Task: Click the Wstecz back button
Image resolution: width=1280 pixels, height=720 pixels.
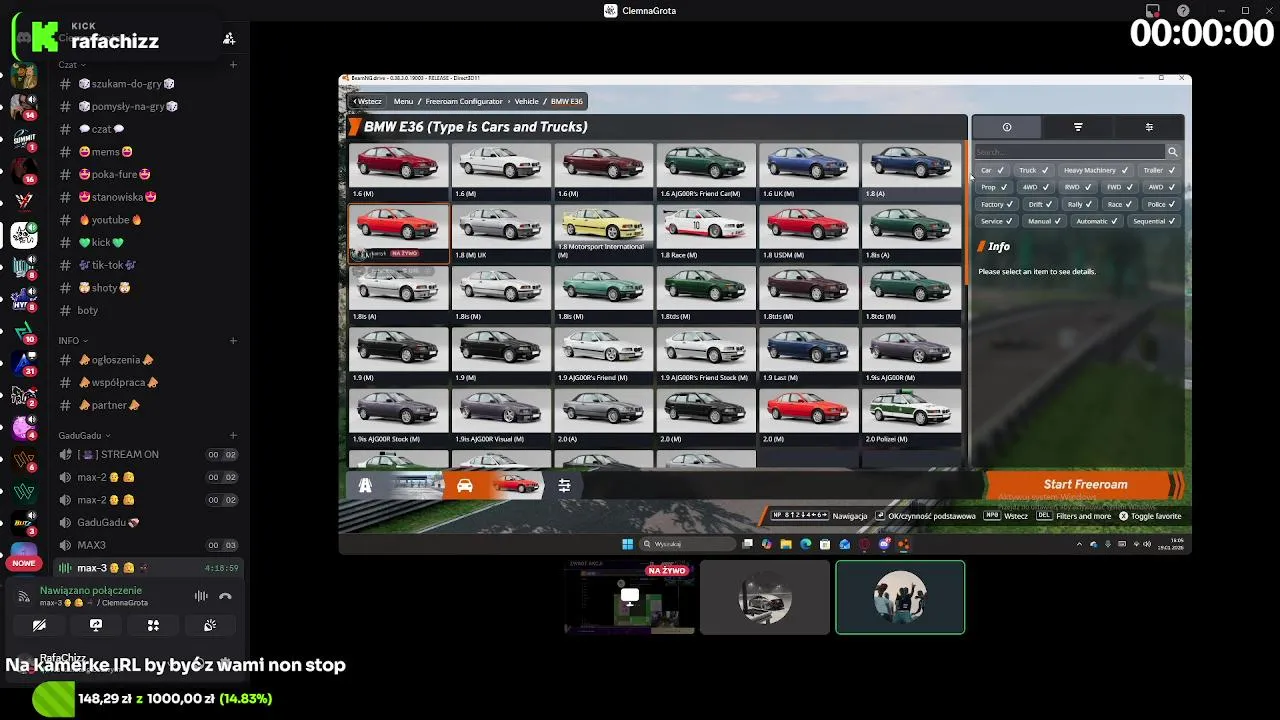Action: coord(366,101)
